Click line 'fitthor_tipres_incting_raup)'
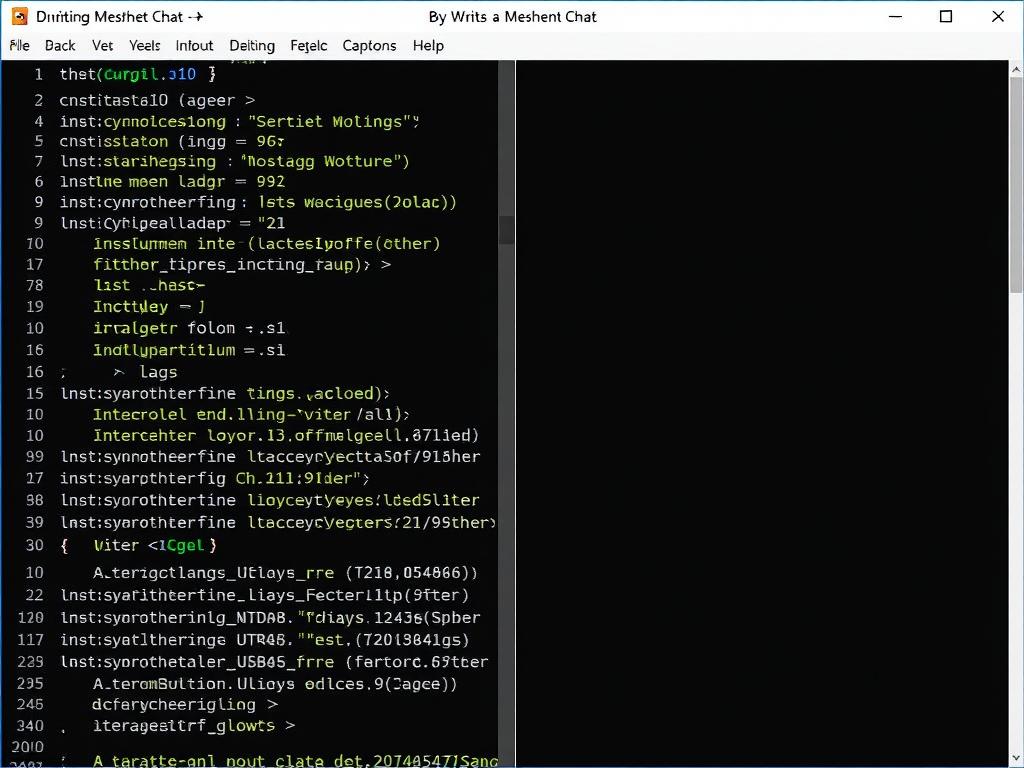 point(242,264)
